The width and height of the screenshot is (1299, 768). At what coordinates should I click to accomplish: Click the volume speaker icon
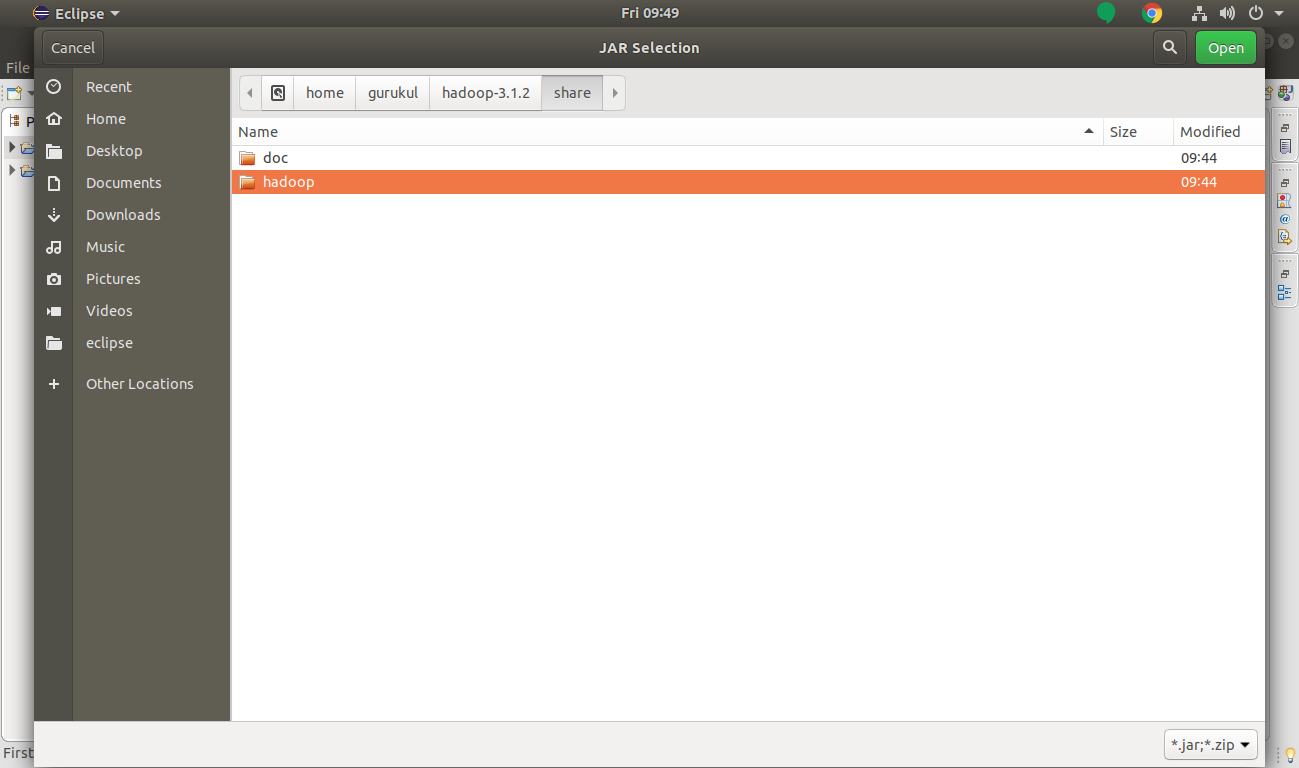(x=1227, y=14)
